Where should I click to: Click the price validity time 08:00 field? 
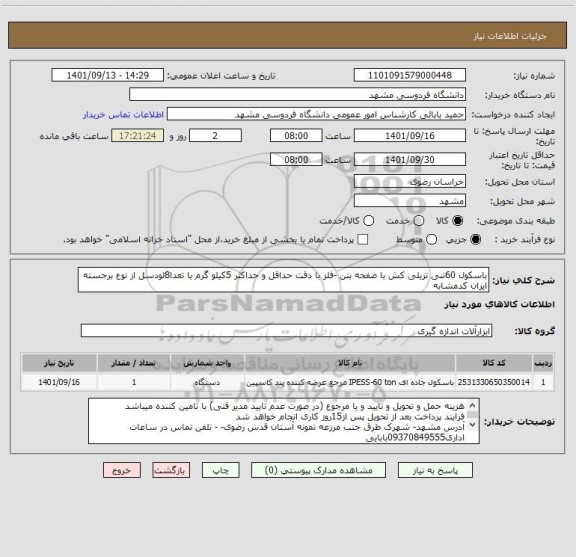pos(296,159)
